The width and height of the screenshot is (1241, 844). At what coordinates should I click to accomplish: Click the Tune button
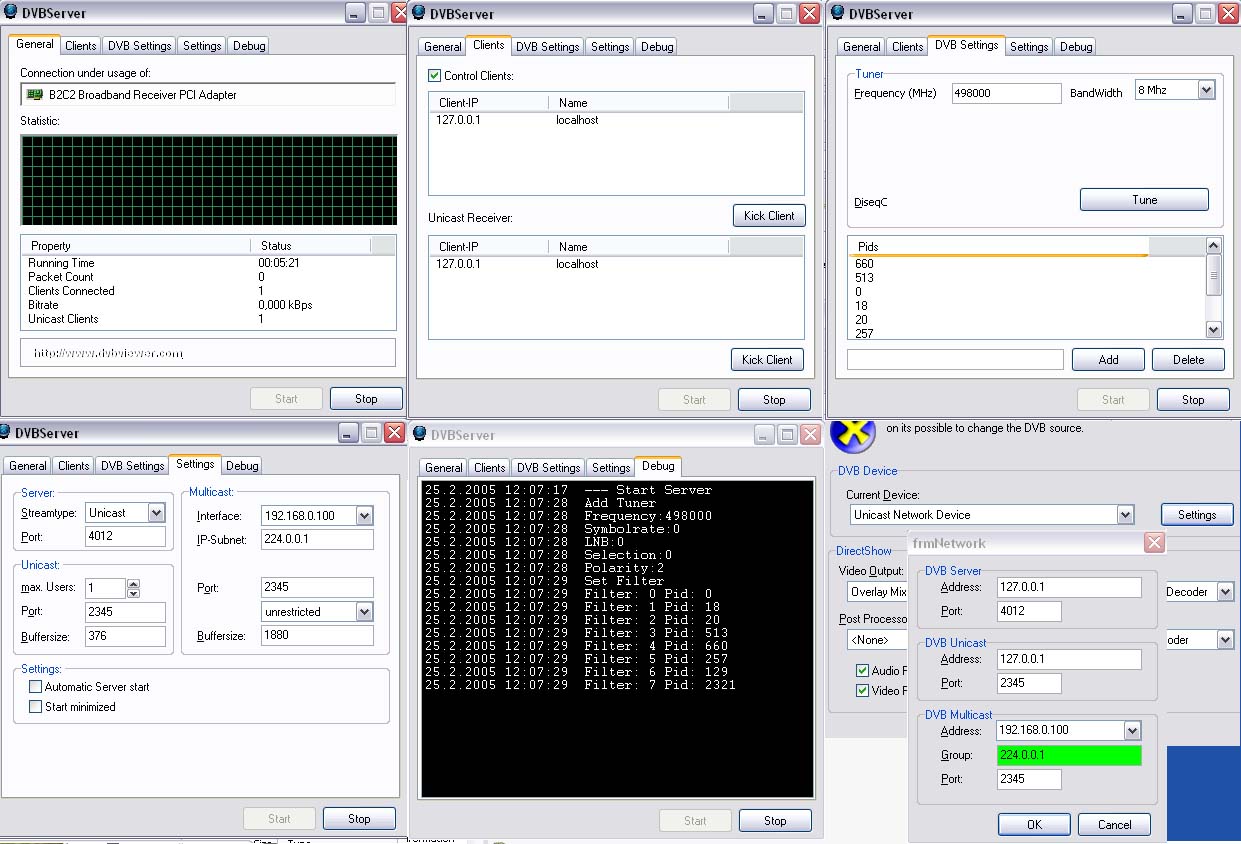(1144, 200)
